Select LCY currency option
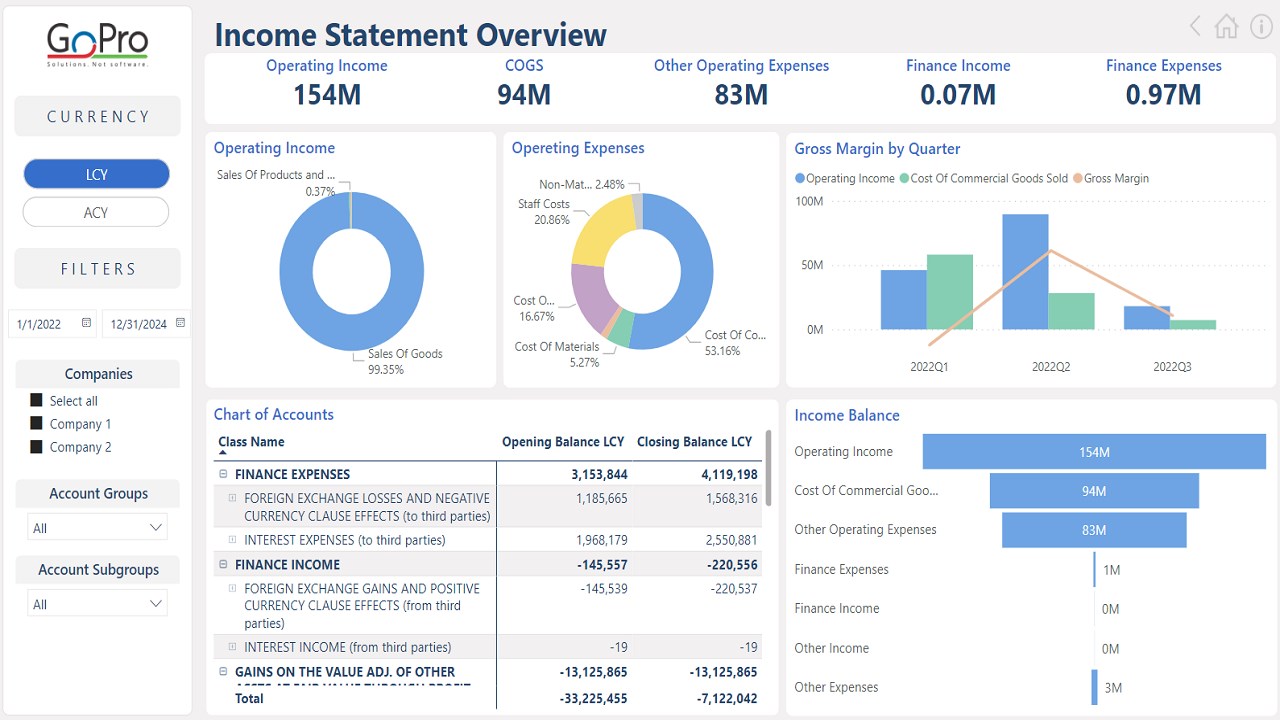 point(96,174)
